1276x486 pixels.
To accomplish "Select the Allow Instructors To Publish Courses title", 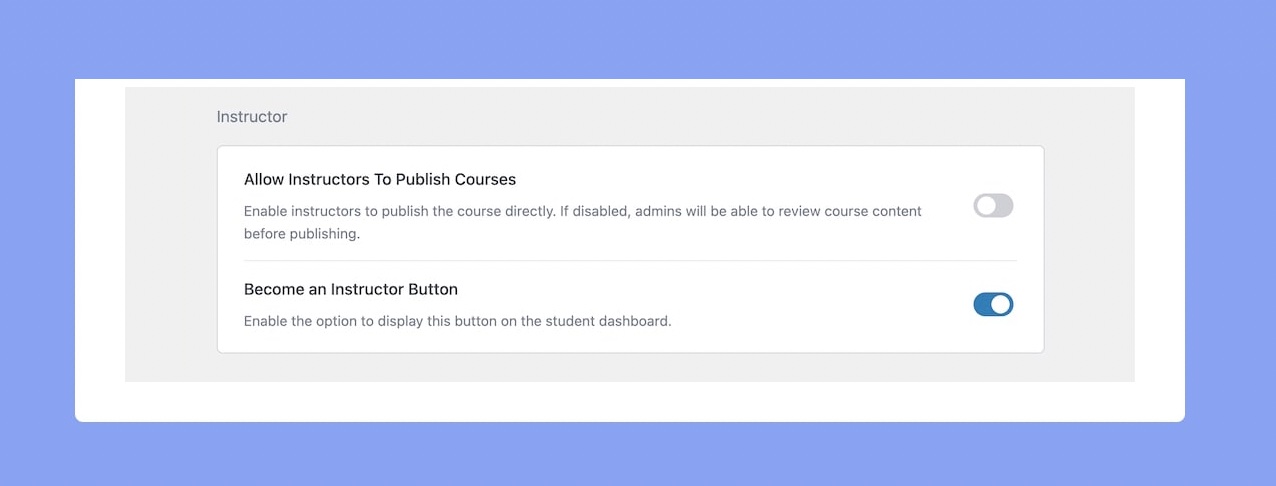I will click(x=380, y=180).
